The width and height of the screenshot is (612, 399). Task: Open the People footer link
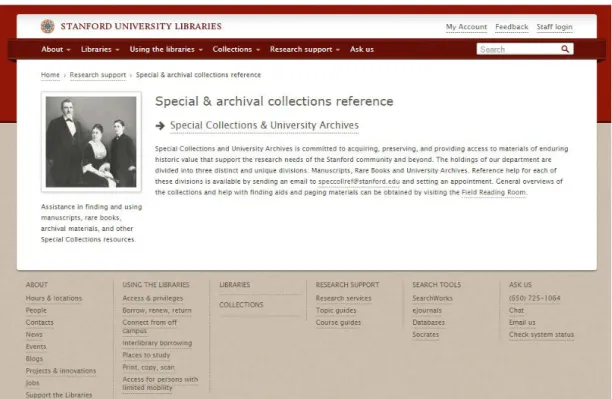(x=36, y=310)
